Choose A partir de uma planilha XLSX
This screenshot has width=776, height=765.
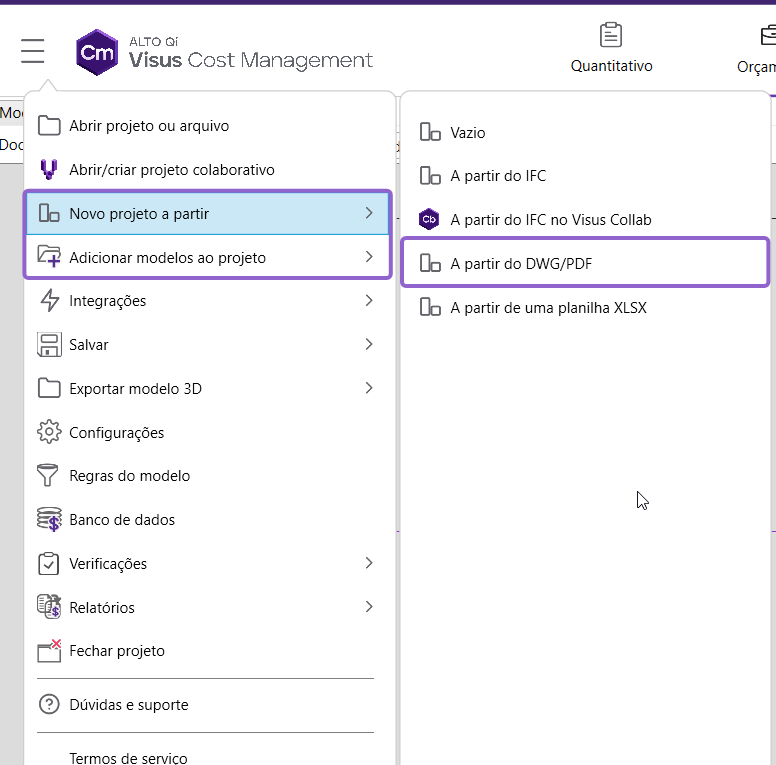tap(548, 308)
